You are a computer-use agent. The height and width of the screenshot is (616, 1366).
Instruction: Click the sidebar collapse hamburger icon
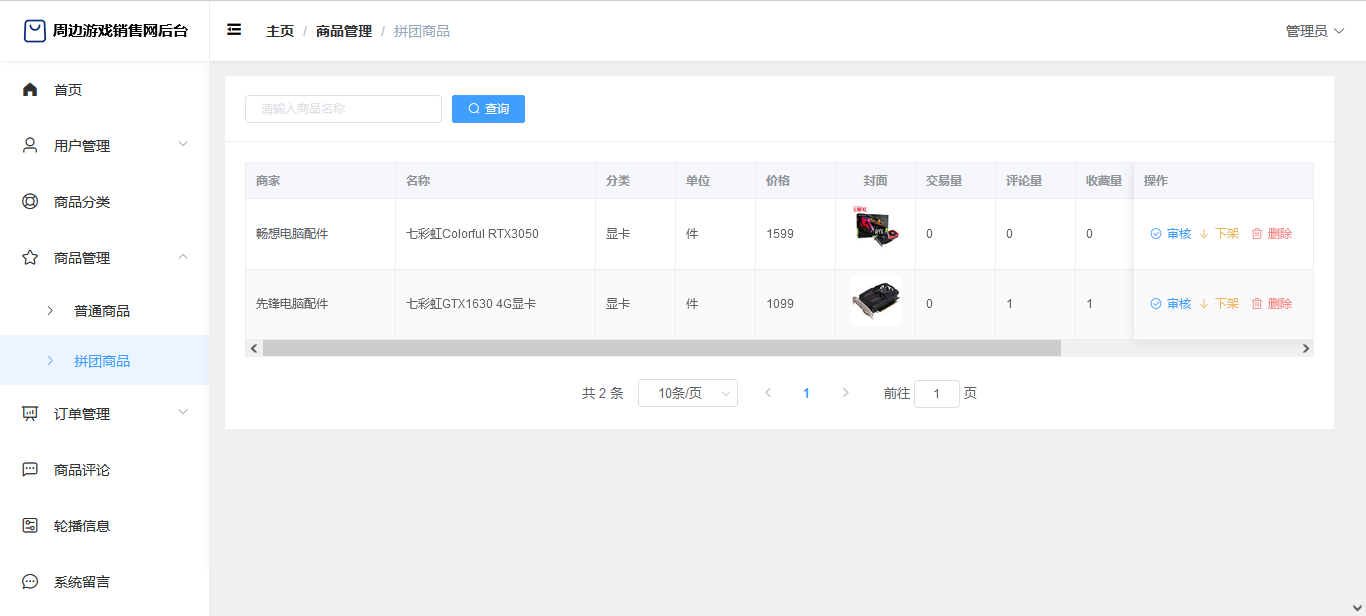234,30
